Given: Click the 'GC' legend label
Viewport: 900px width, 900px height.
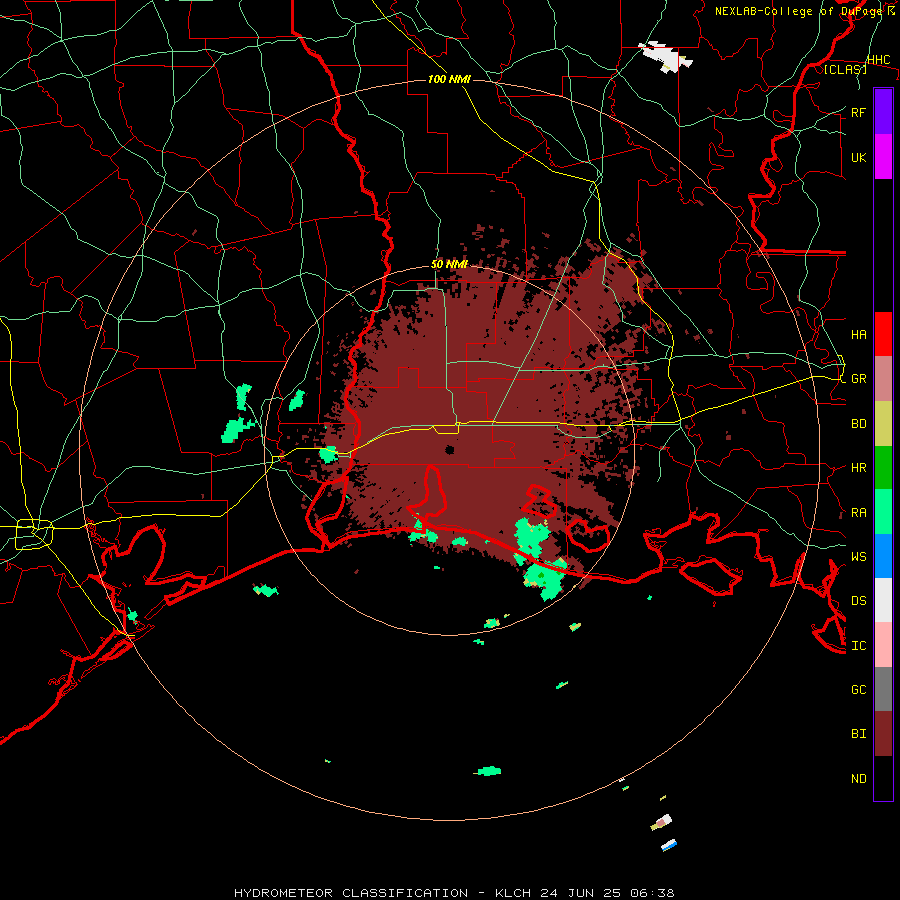Looking at the screenshot, I should [x=859, y=690].
